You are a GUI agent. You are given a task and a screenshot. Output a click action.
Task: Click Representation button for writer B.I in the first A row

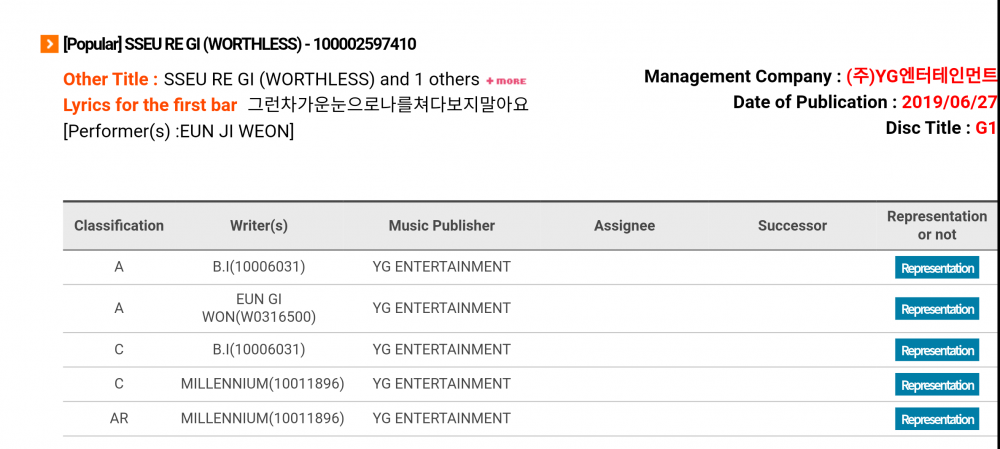pyautogui.click(x=937, y=268)
